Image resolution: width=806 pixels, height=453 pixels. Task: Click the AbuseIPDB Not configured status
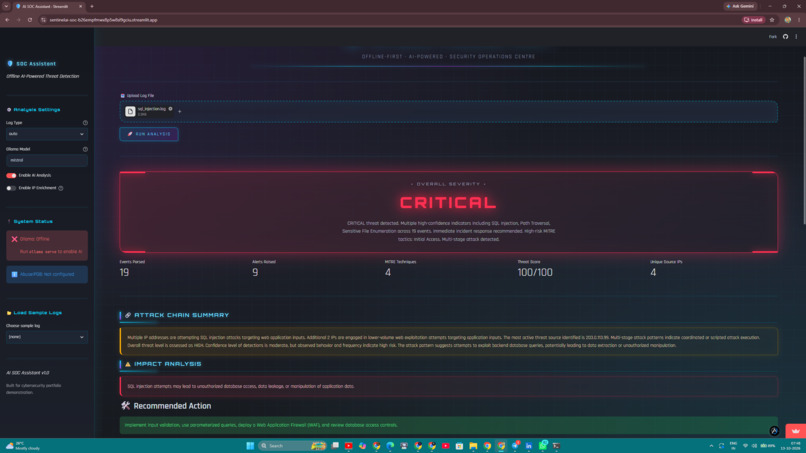[47, 275]
